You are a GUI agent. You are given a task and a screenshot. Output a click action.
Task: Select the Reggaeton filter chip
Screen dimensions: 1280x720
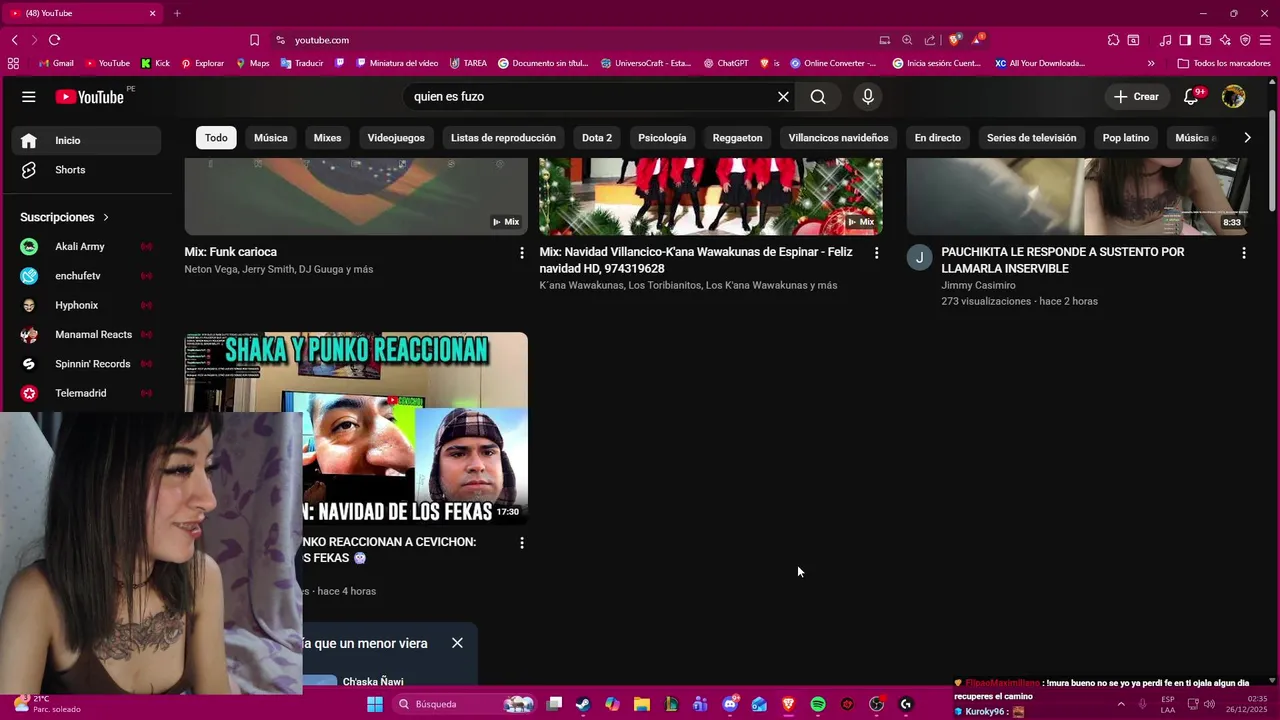click(737, 138)
